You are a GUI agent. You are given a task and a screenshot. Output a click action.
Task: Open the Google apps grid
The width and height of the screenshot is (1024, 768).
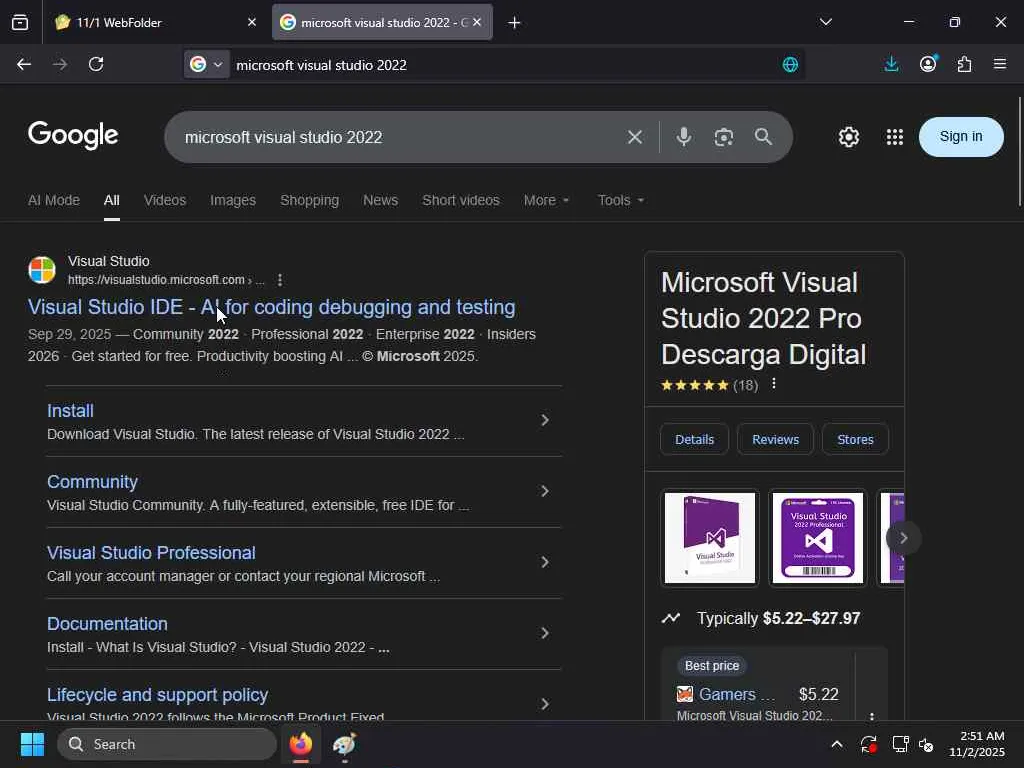[895, 137]
